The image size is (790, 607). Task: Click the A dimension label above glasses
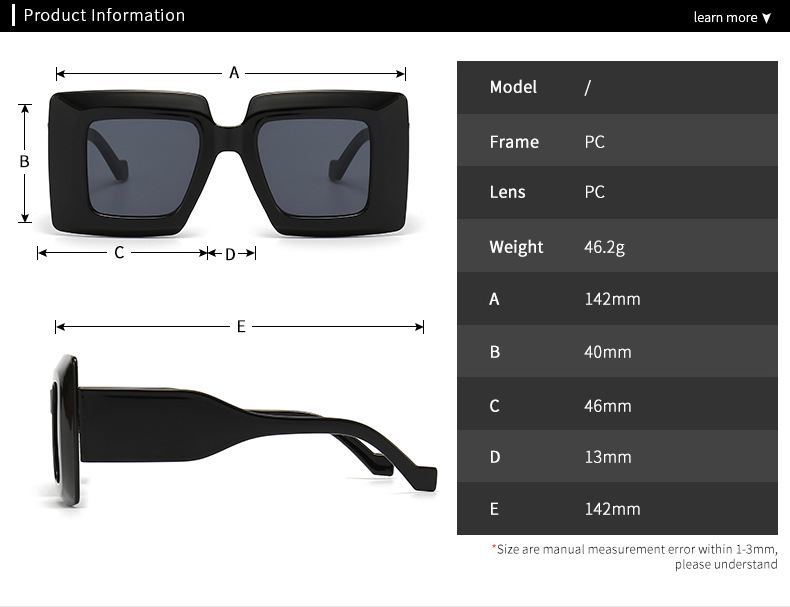pyautogui.click(x=234, y=73)
